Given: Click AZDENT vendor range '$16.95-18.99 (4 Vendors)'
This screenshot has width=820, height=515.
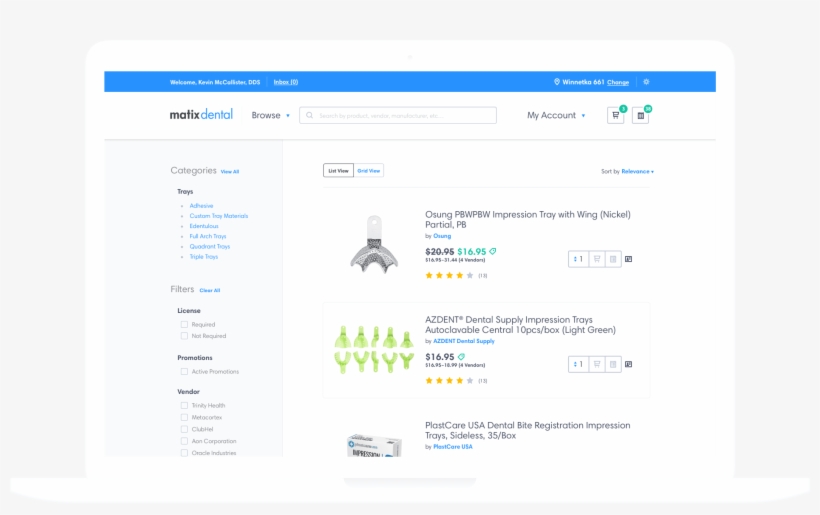Looking at the screenshot, I should point(455,365).
